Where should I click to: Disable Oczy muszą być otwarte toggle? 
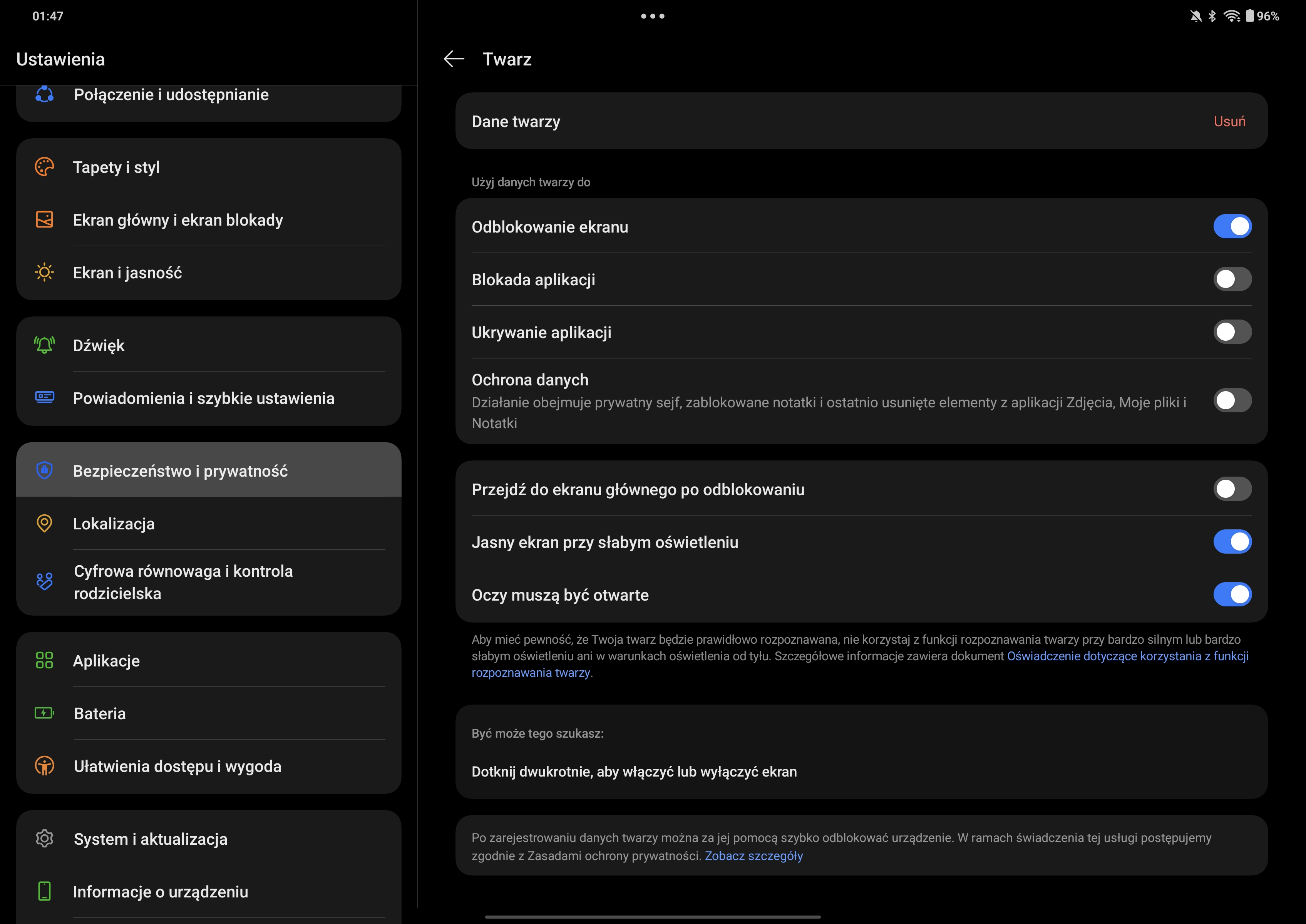click(1232, 594)
